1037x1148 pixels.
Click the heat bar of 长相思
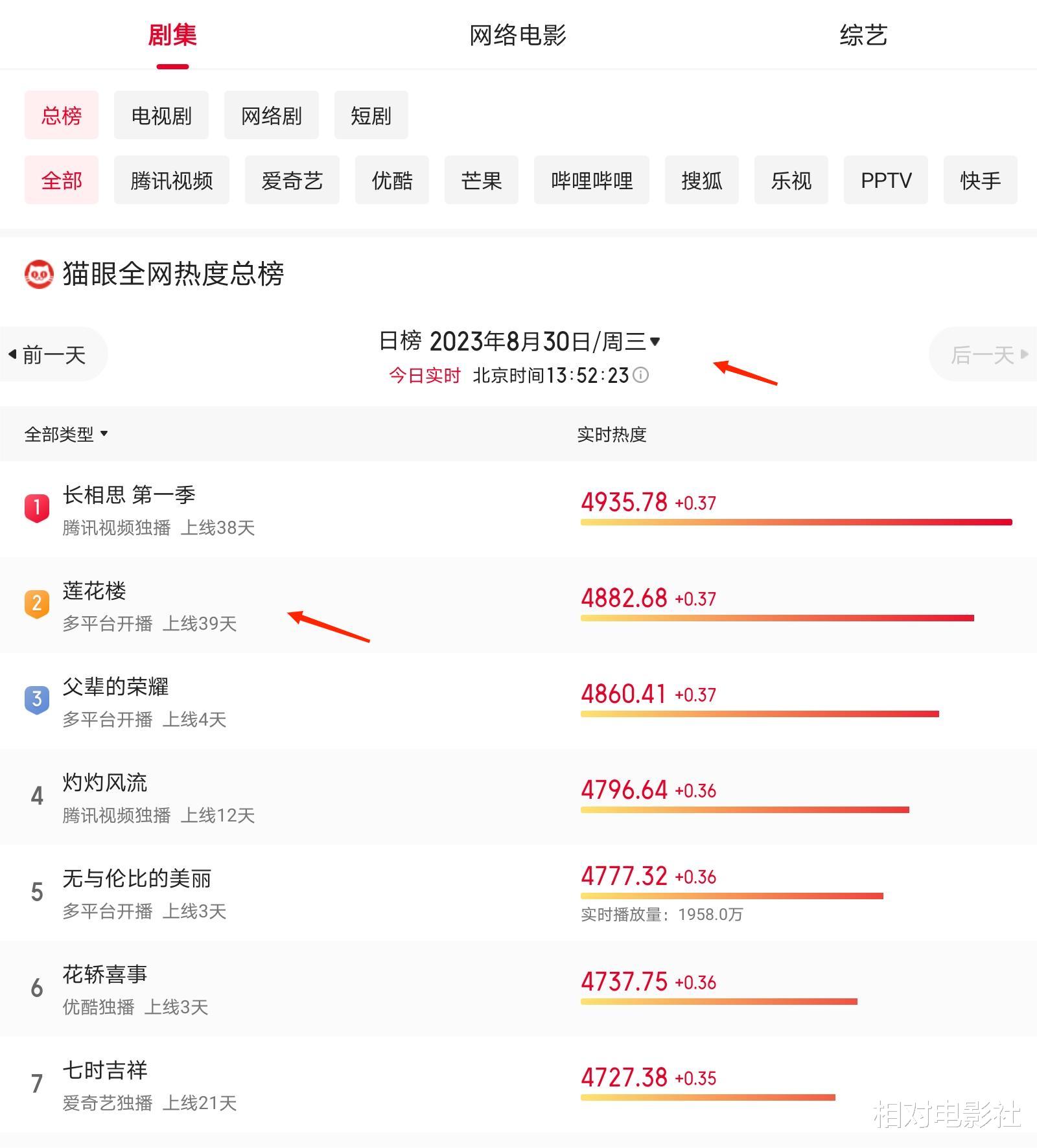click(x=797, y=522)
